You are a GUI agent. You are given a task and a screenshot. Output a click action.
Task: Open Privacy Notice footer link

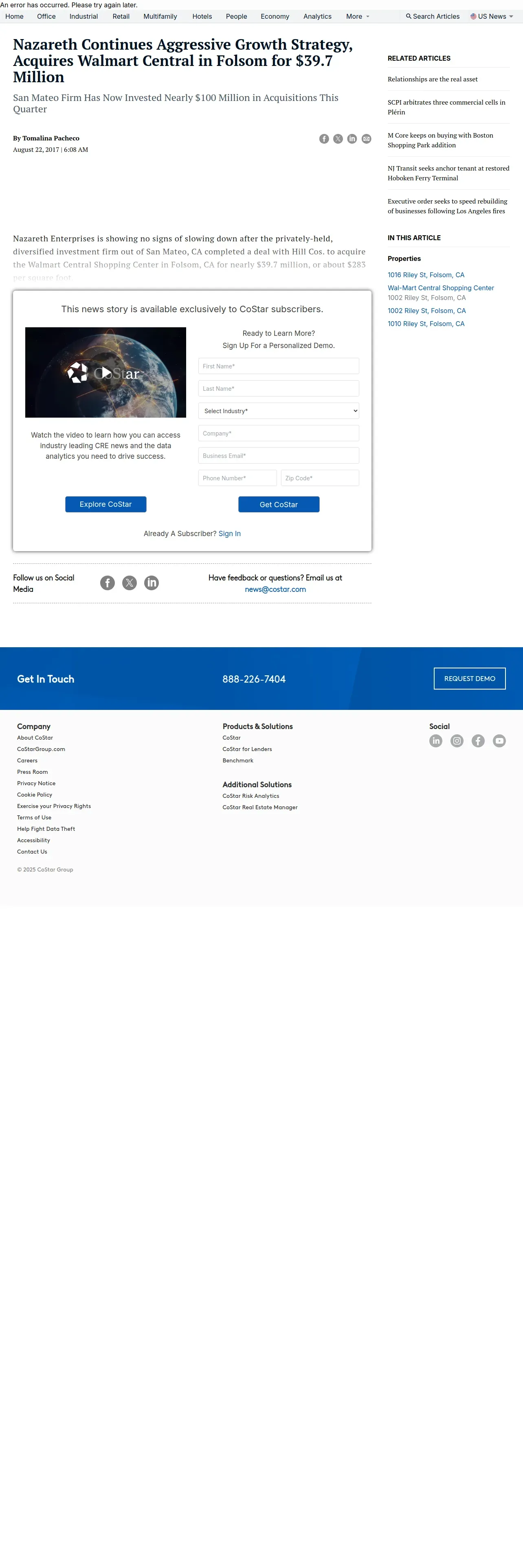(37, 784)
